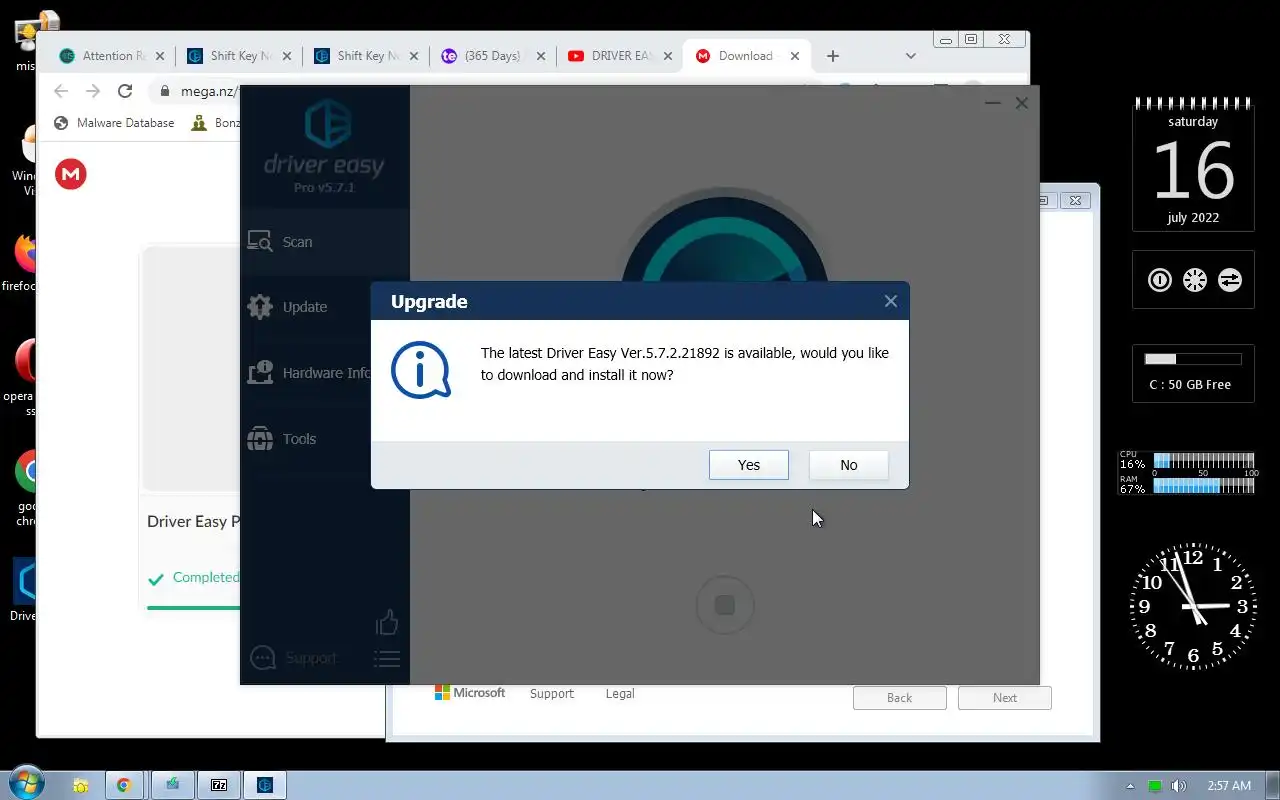Open the Scan section in Driver Easy

tap(325, 242)
